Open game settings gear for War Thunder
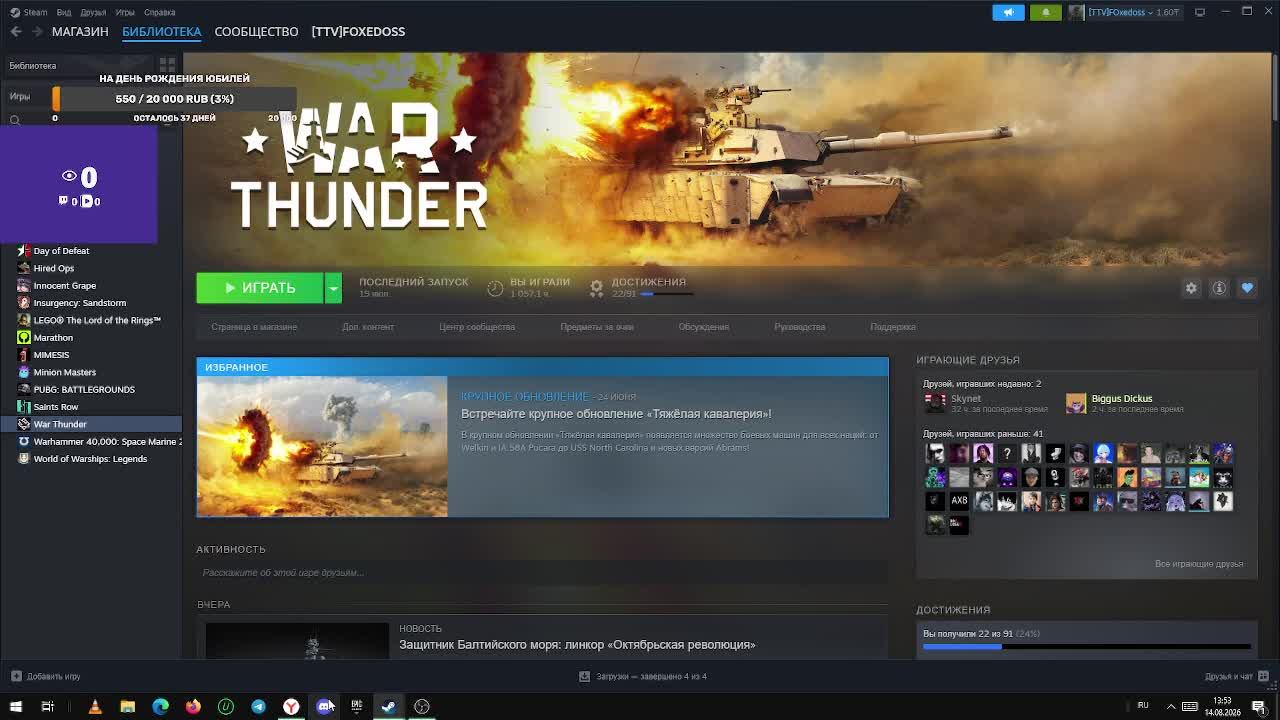This screenshot has width=1280, height=720. pyautogui.click(x=1191, y=288)
